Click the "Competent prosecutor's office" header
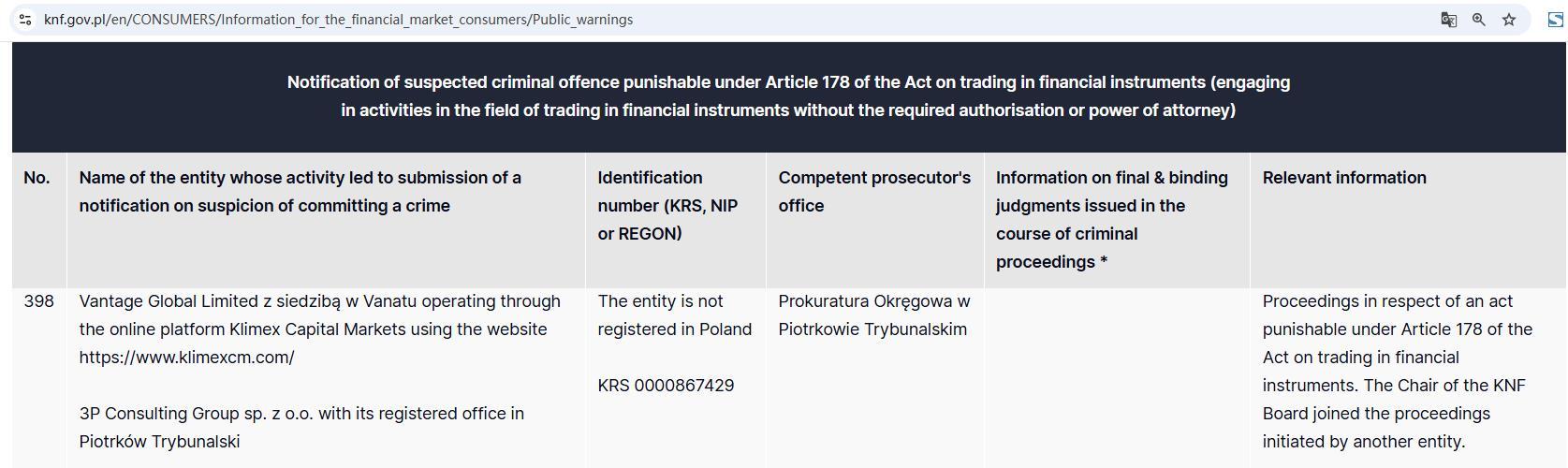1568x468 pixels. click(874, 192)
